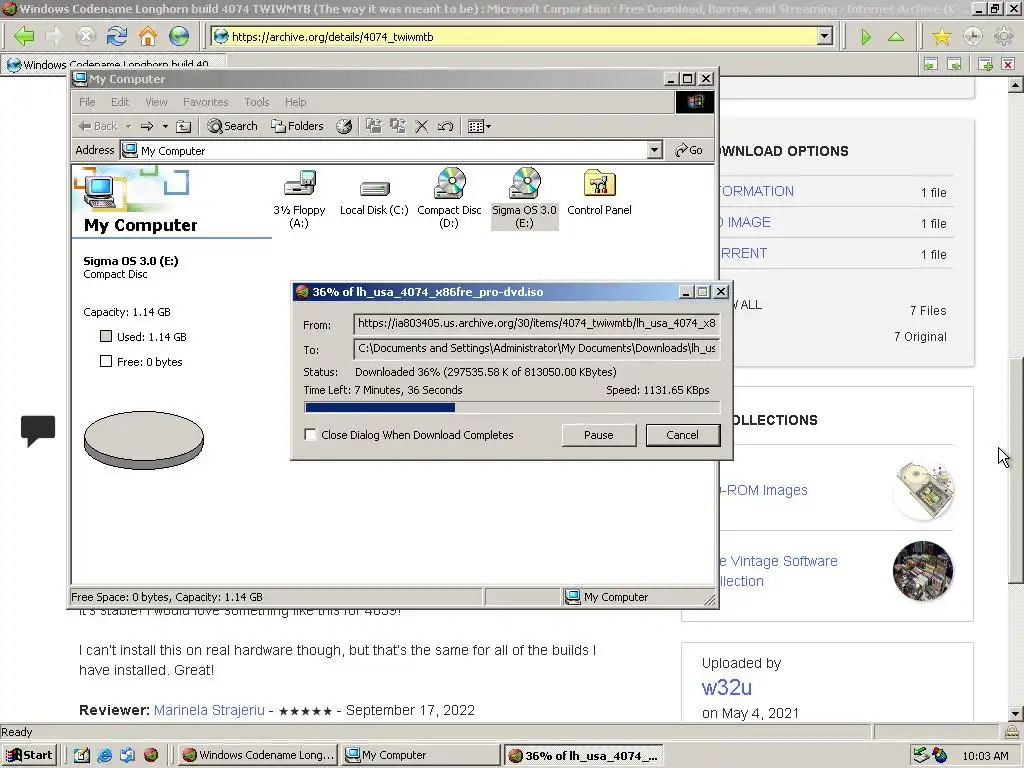
Task: Click My Computer Back button
Action: coord(98,126)
